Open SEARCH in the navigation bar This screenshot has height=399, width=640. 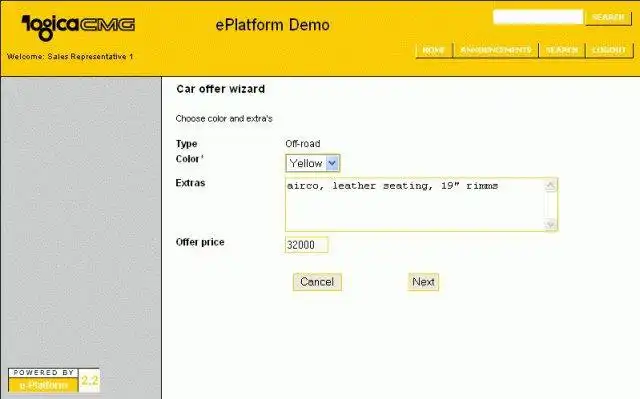point(562,50)
